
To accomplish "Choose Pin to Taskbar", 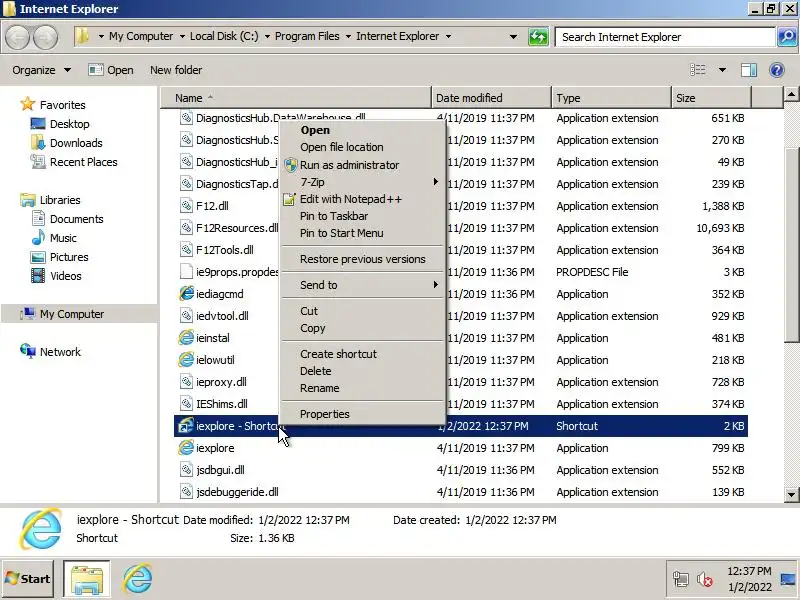I will pyautogui.click(x=362, y=216).
